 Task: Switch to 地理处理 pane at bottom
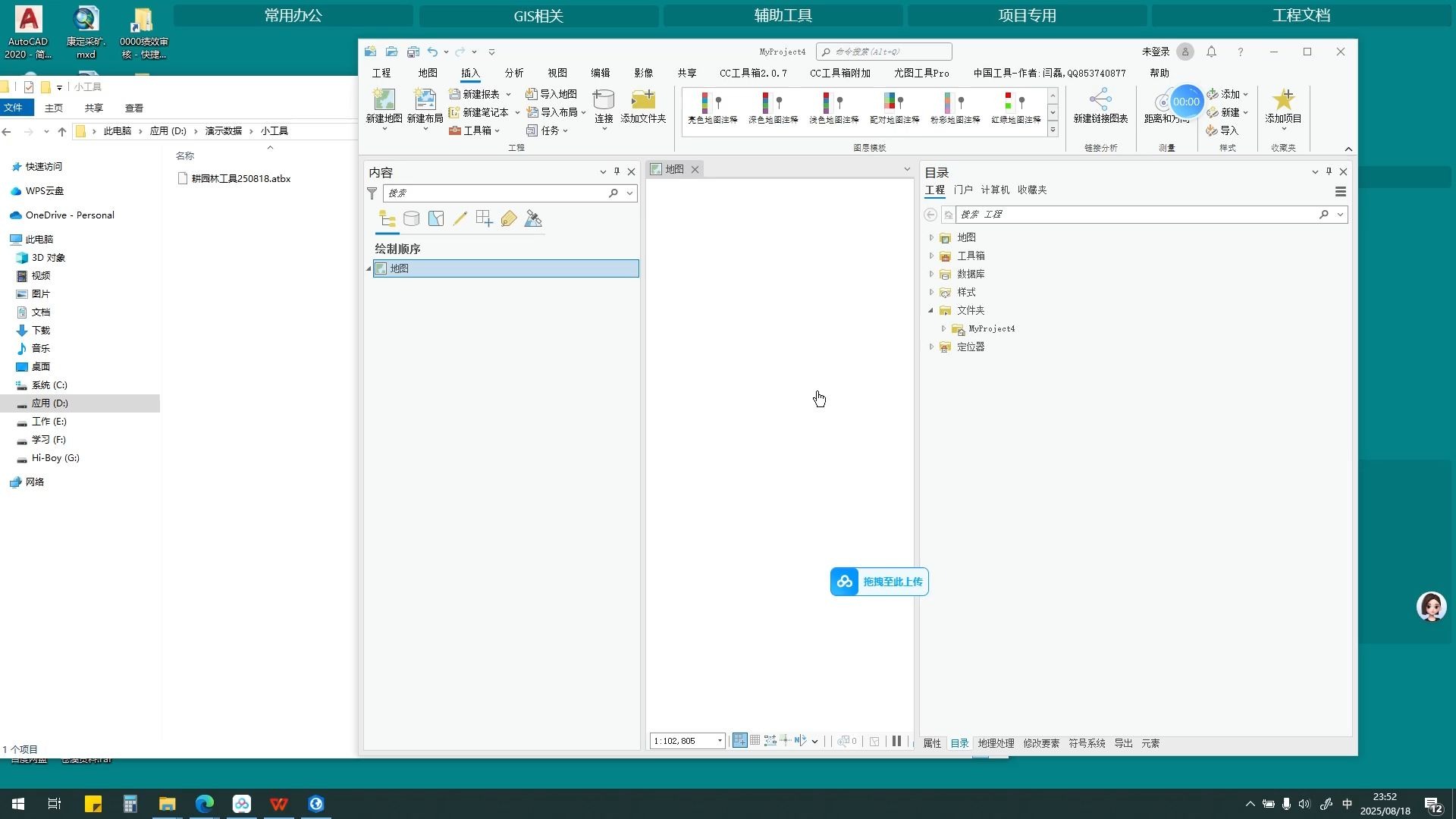996,744
